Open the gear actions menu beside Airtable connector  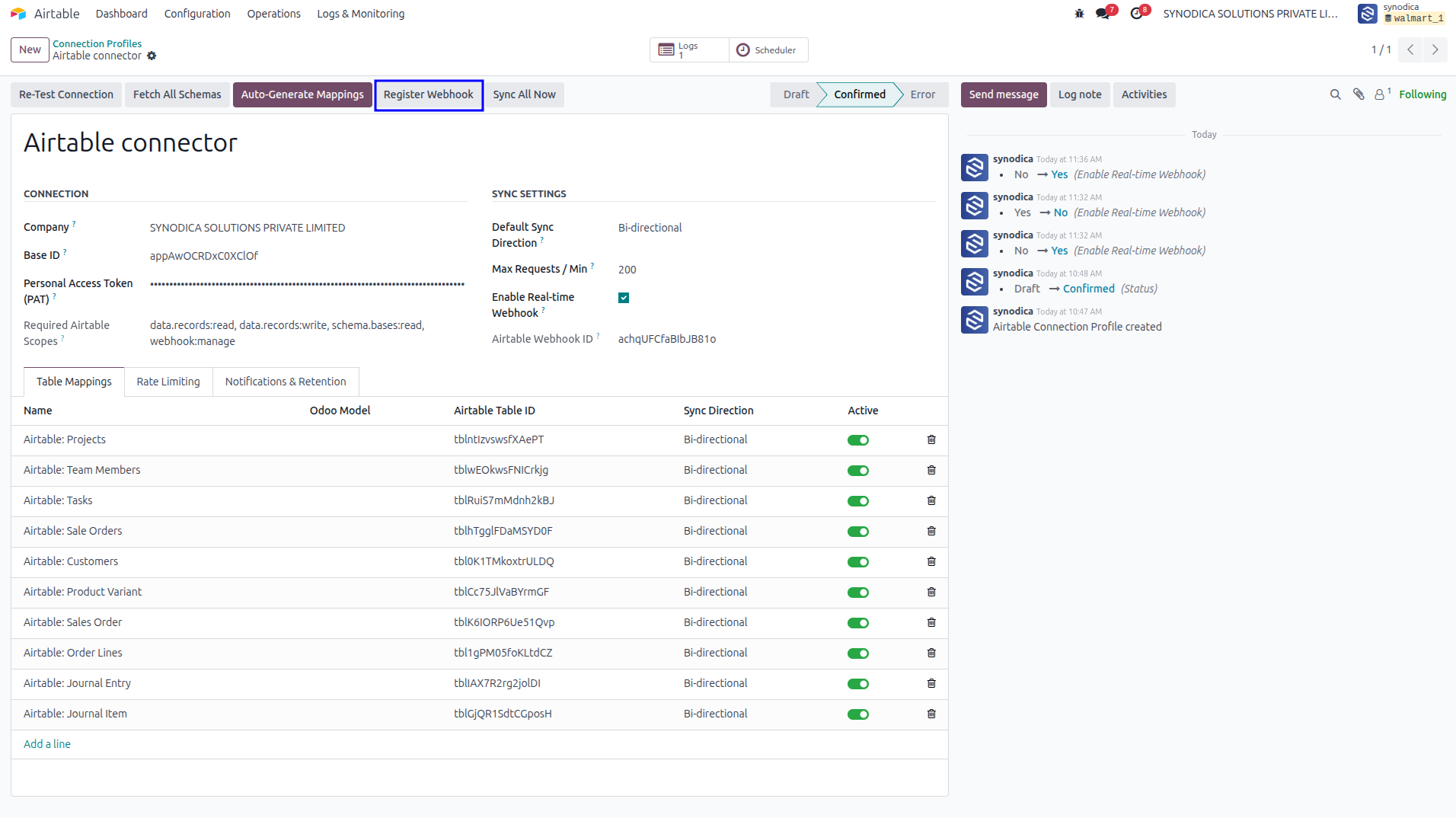click(152, 56)
